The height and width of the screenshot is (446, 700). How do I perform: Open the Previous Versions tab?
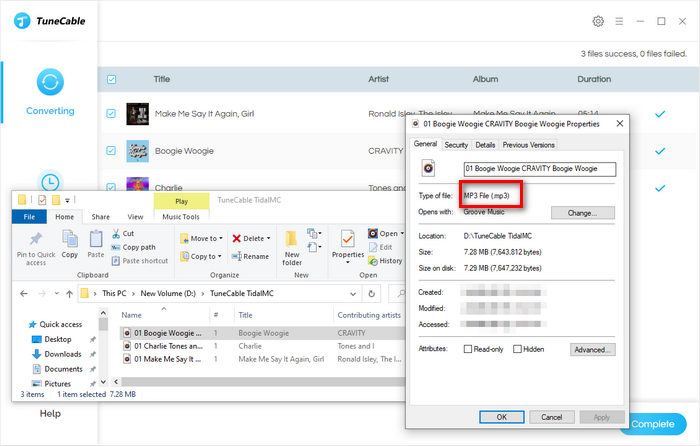[x=529, y=145]
